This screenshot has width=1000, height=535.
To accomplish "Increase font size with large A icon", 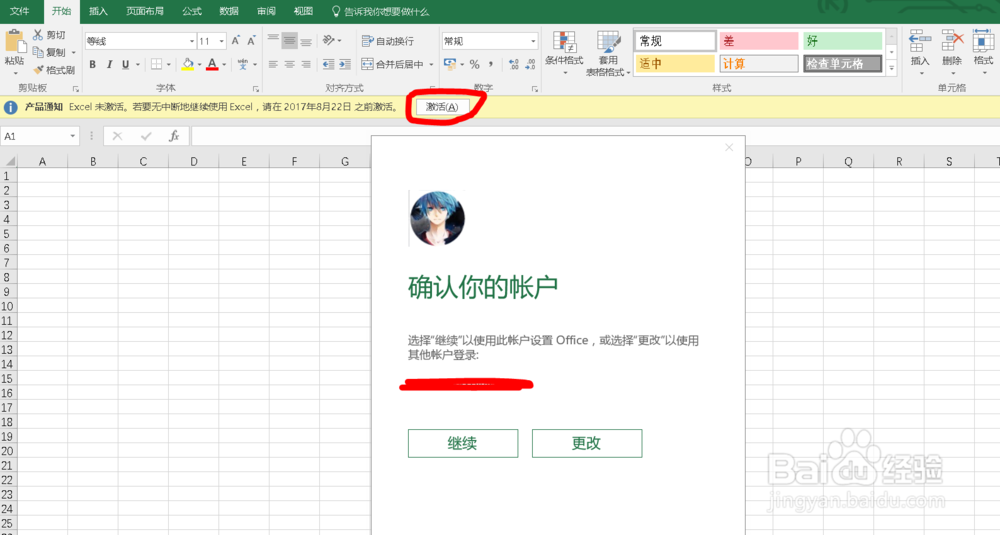I will coord(236,41).
